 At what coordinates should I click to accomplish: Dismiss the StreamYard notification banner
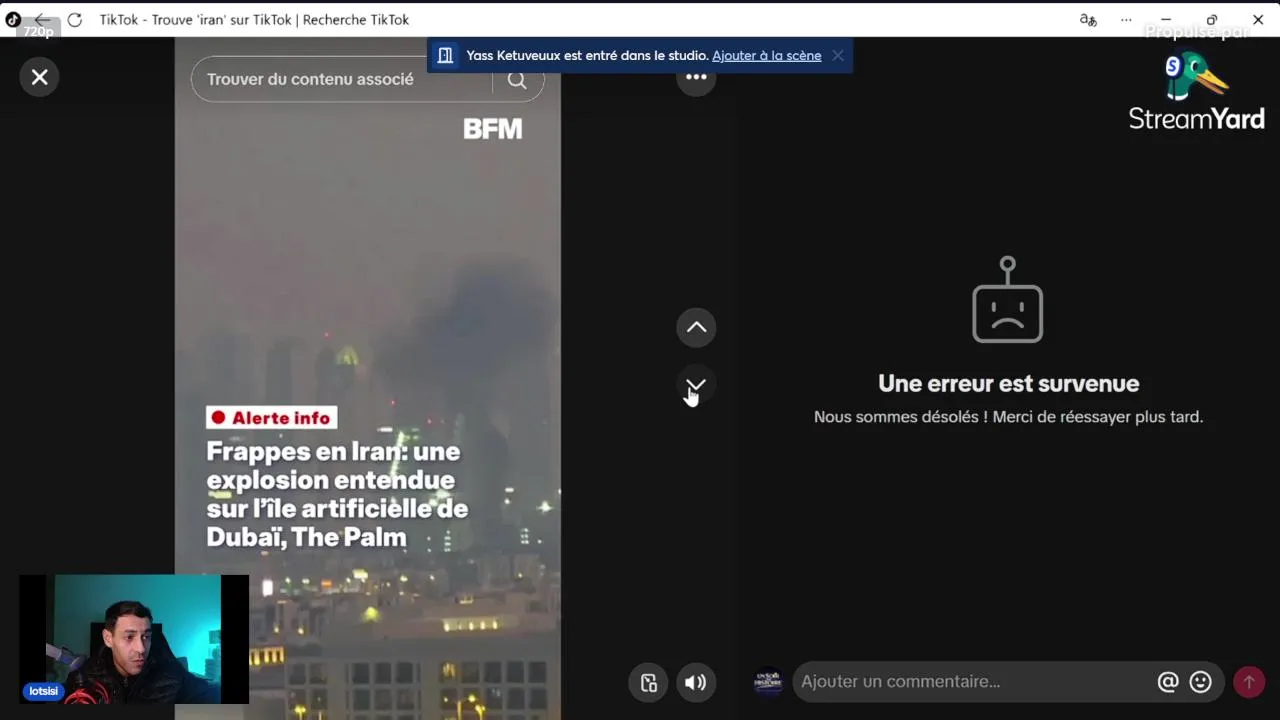coord(838,56)
